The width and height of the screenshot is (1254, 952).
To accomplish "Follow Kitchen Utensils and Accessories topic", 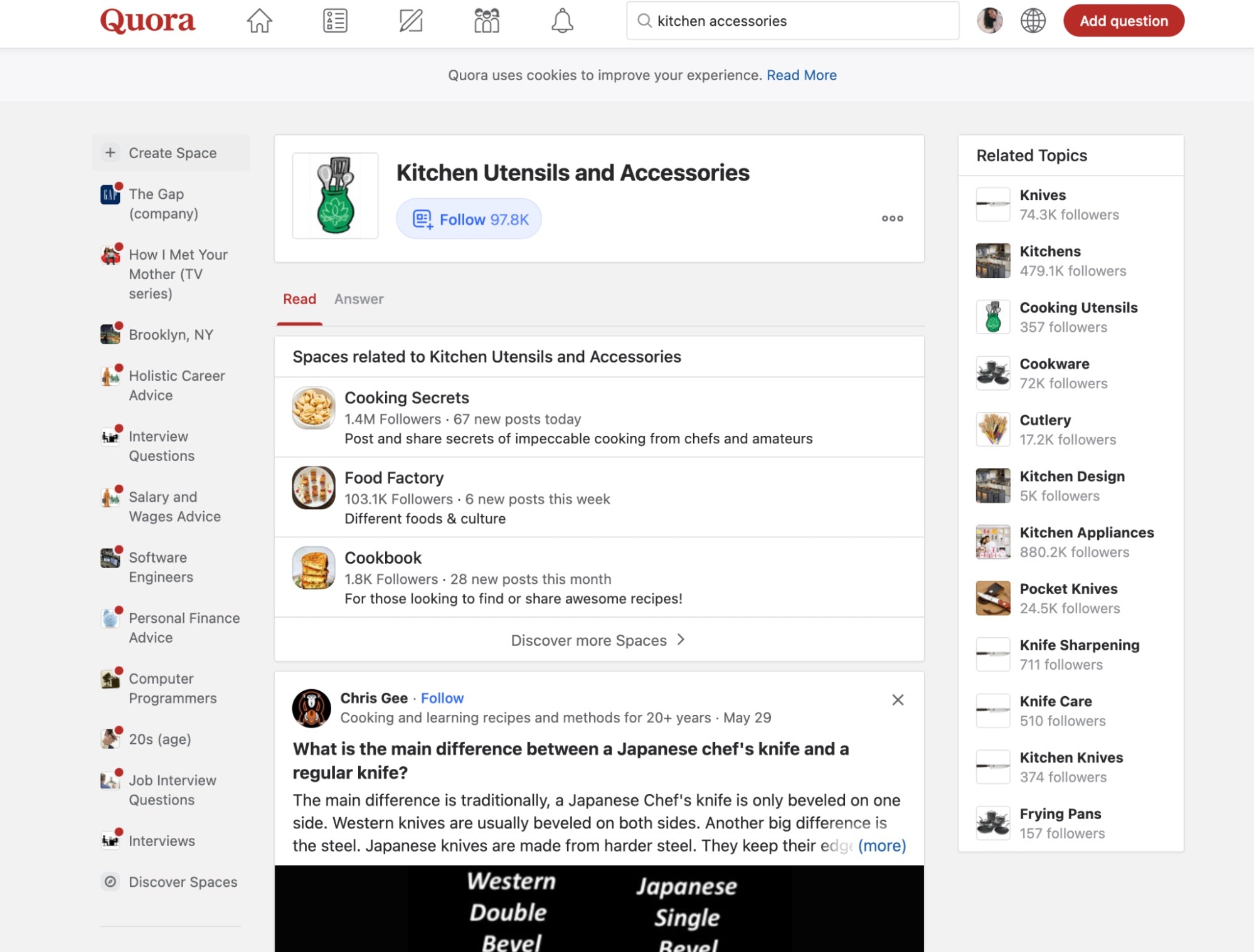I will point(469,219).
